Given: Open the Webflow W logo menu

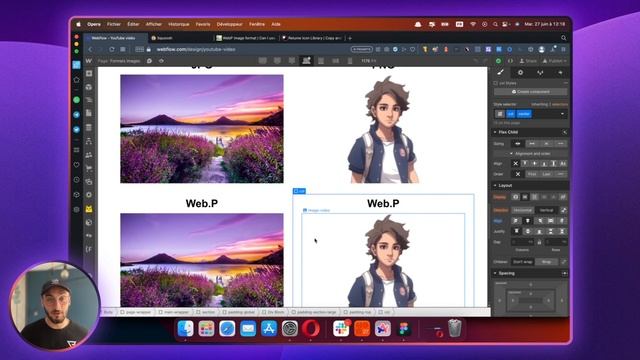Looking at the screenshot, I should (89, 61).
